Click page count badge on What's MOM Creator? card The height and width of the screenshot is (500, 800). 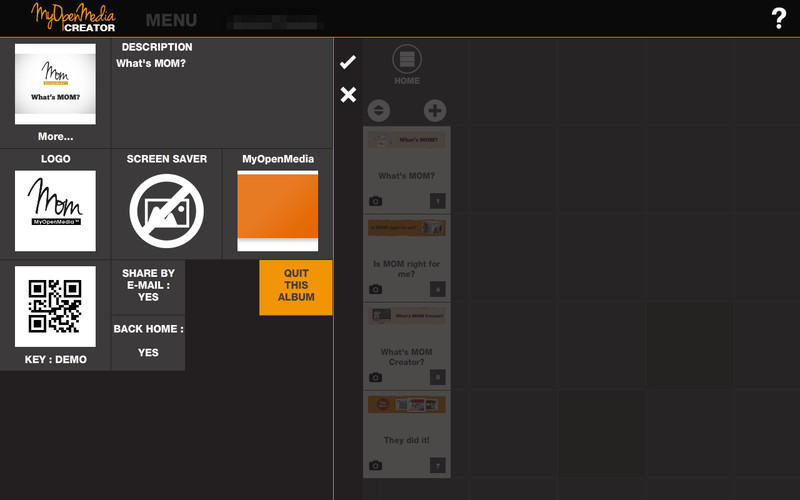point(438,378)
